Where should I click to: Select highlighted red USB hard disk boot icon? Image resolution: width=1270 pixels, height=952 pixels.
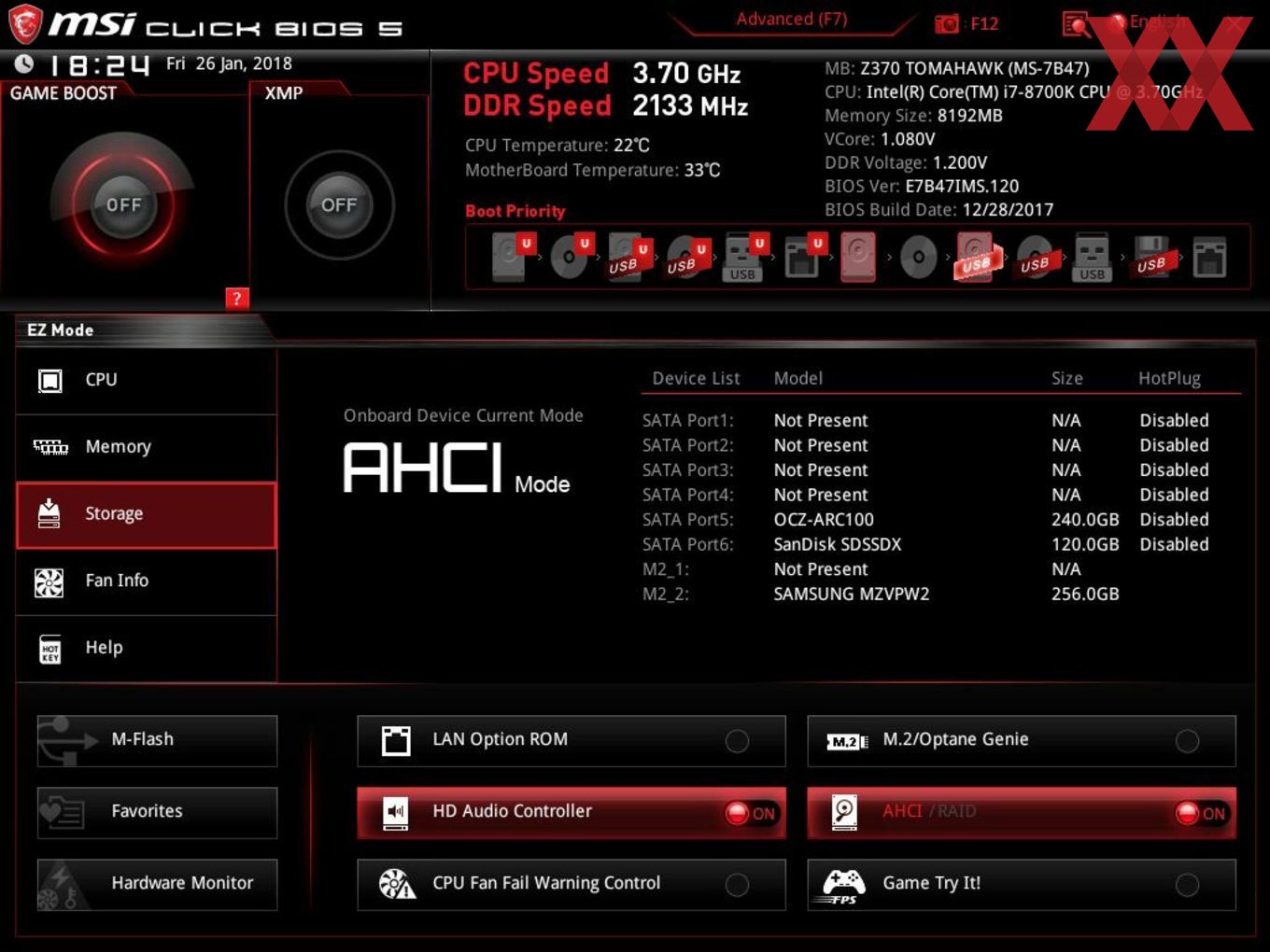tap(976, 258)
